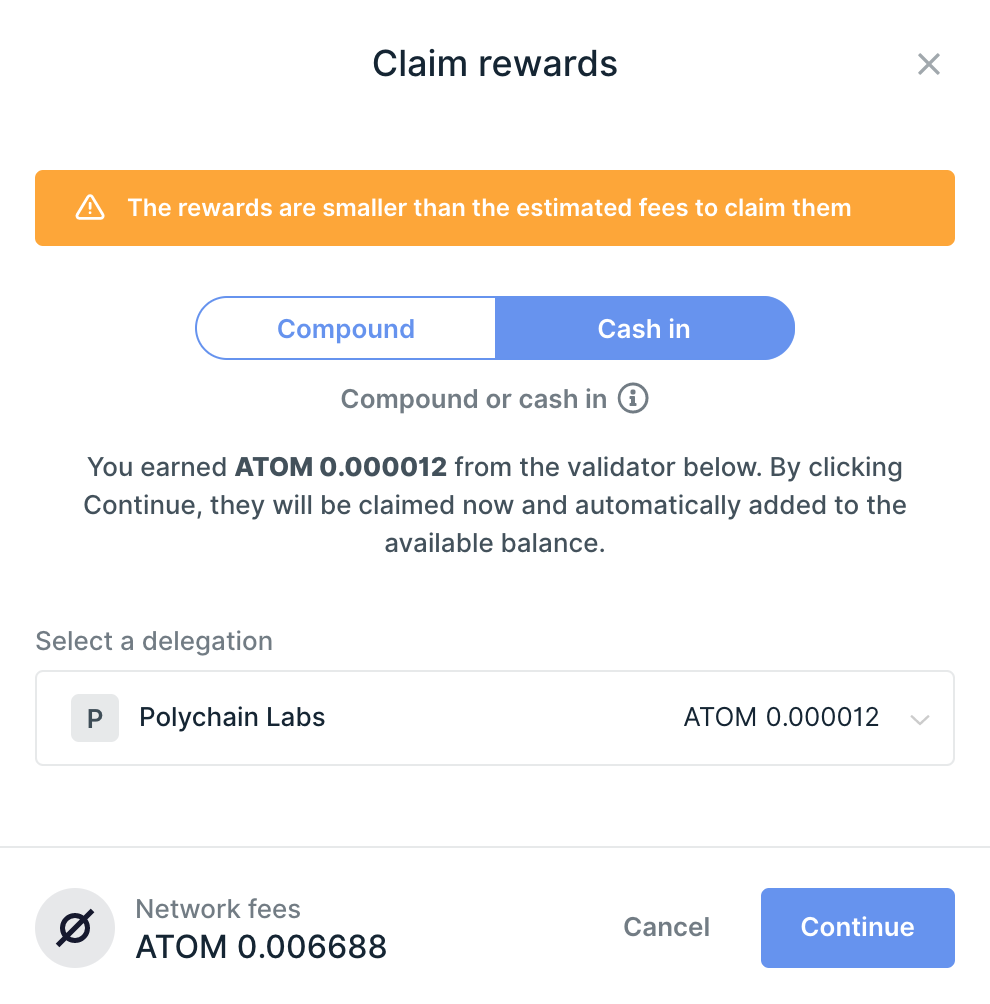This screenshot has width=990, height=1004.
Task: Click the bold earned 'ATOM 0.000012' text
Action: (341, 467)
